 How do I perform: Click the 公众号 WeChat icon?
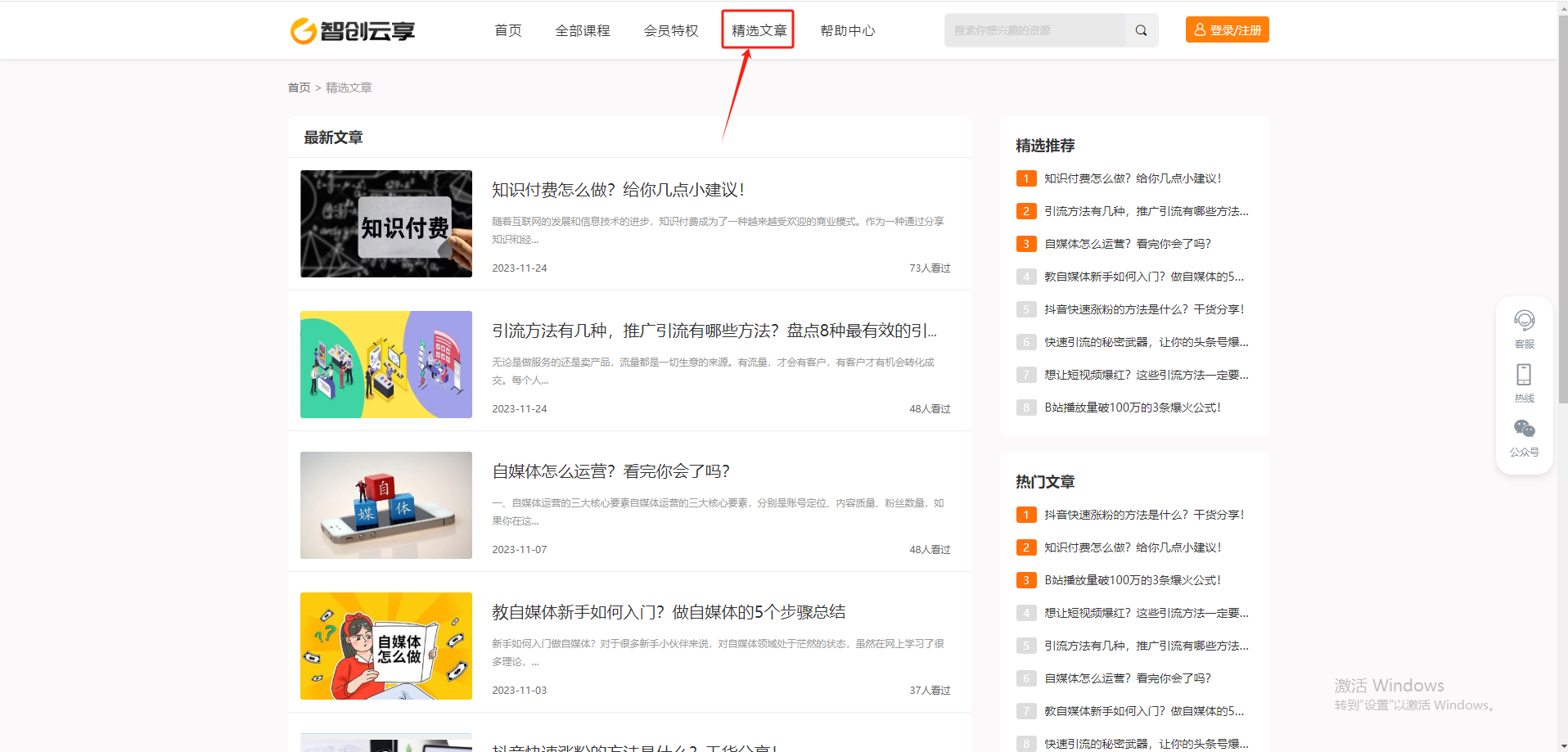point(1524,429)
